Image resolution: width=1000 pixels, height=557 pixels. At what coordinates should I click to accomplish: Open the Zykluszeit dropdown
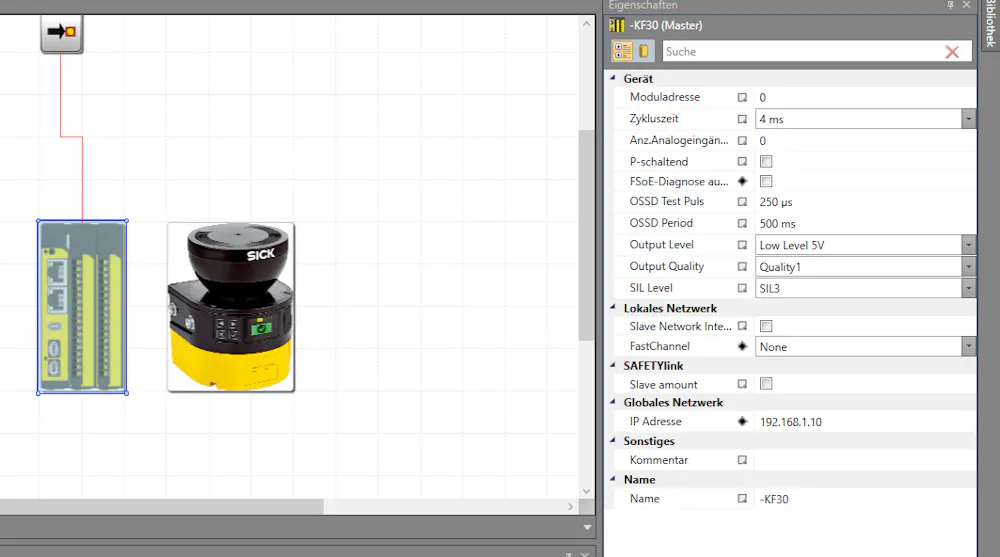click(x=968, y=119)
